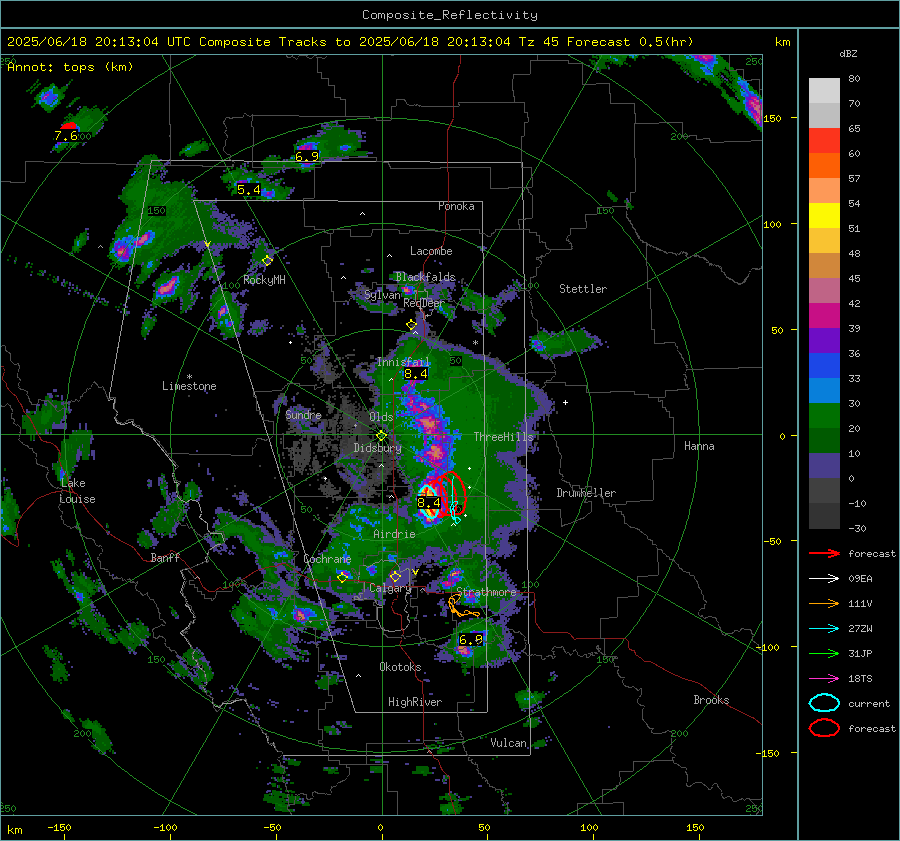Click the cyan 27ZW arrow legend icon
Viewport: 900px width, 841px height.
(824, 629)
